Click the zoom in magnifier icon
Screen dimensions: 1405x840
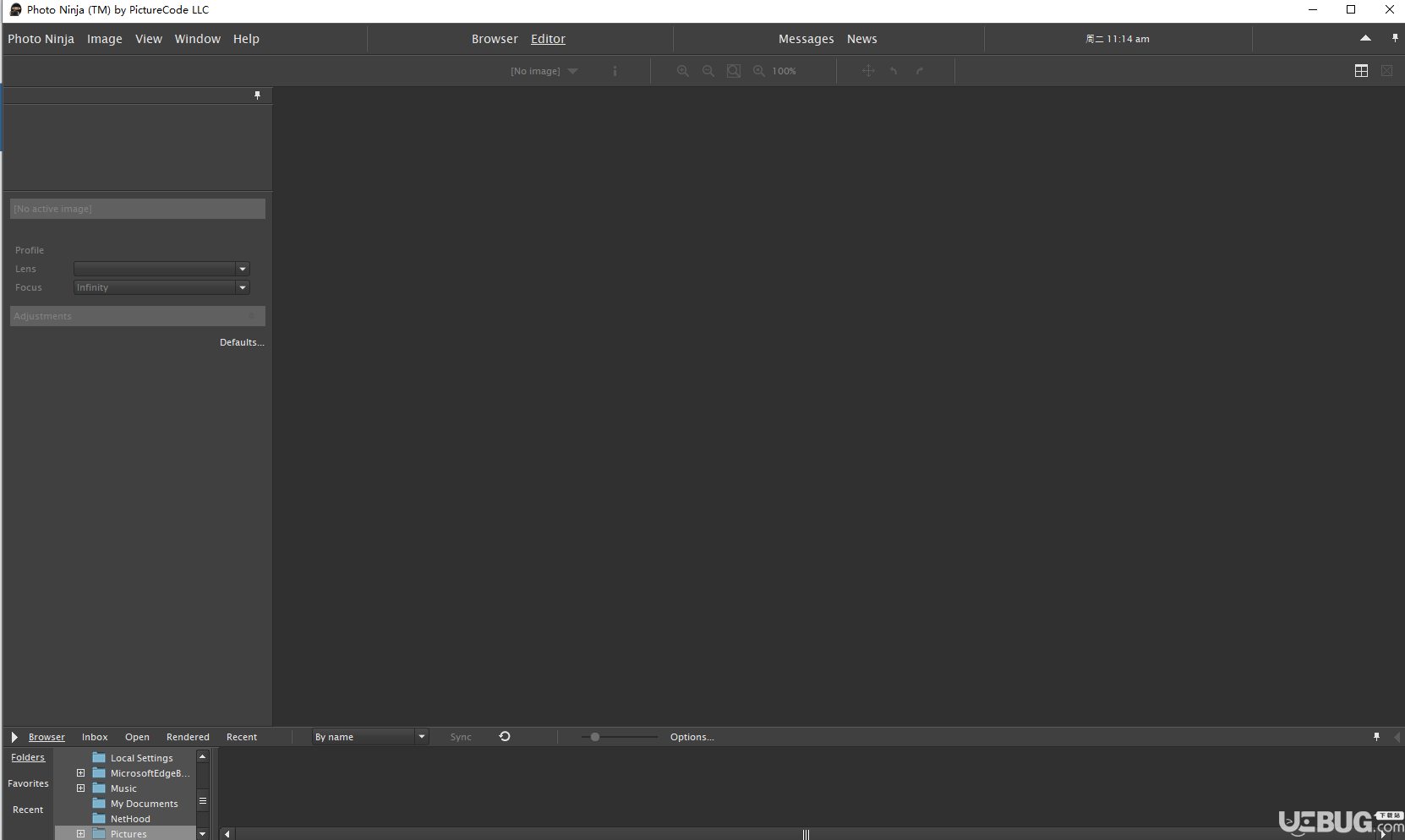(x=683, y=71)
